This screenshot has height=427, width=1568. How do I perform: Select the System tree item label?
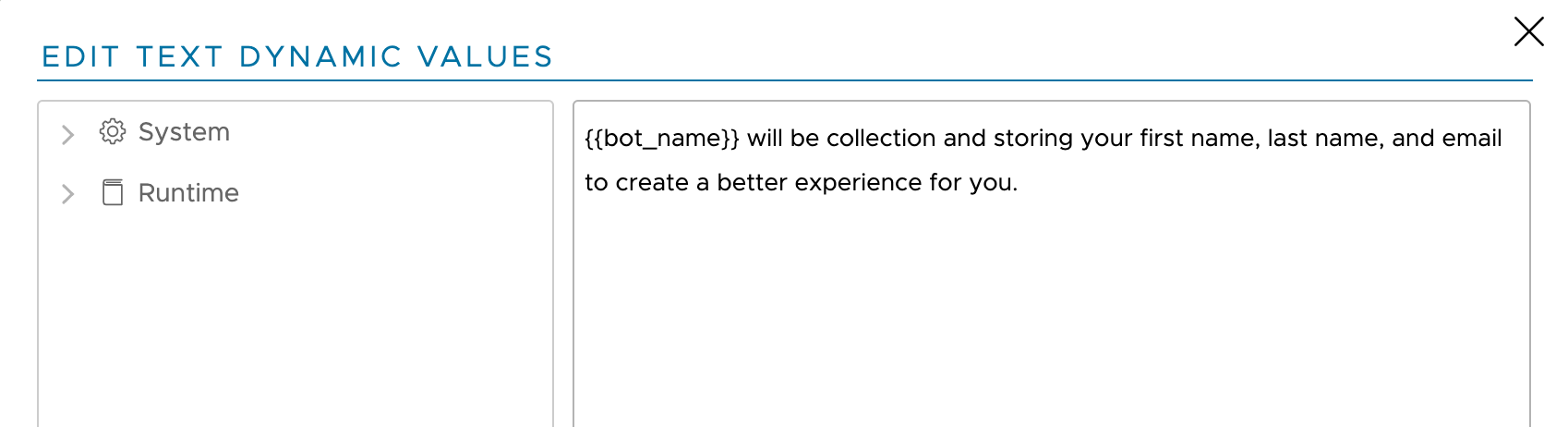click(x=184, y=132)
